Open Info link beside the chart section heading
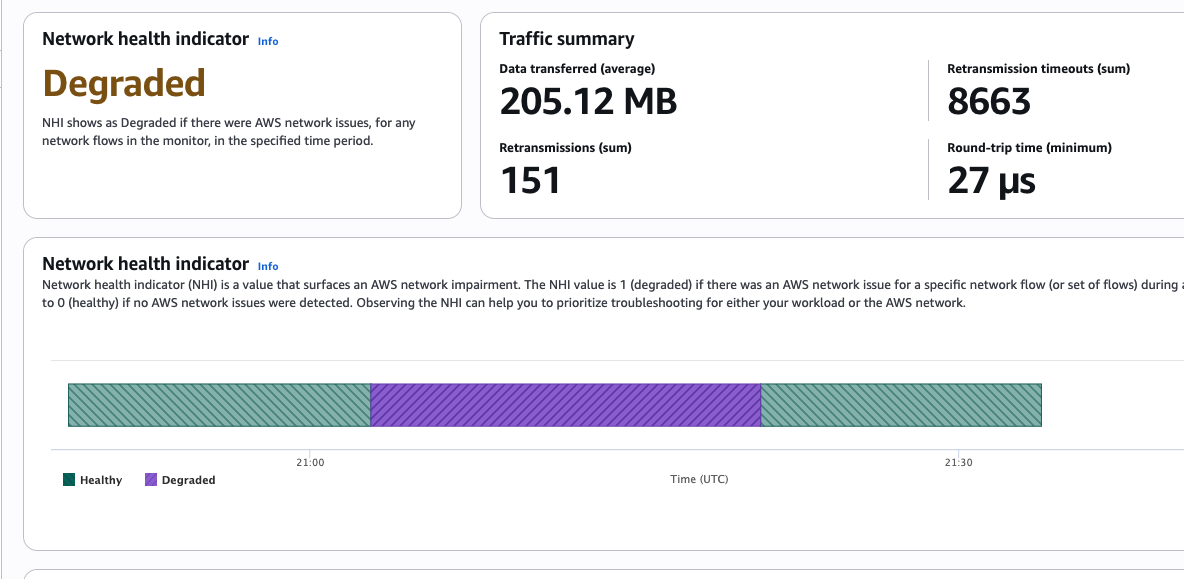This screenshot has height=579, width=1184. tap(268, 266)
